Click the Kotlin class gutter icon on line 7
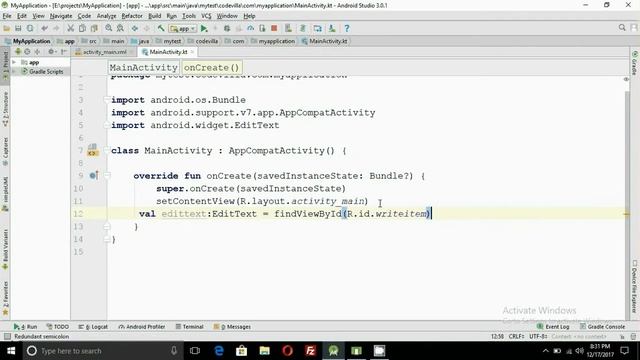 (92, 150)
